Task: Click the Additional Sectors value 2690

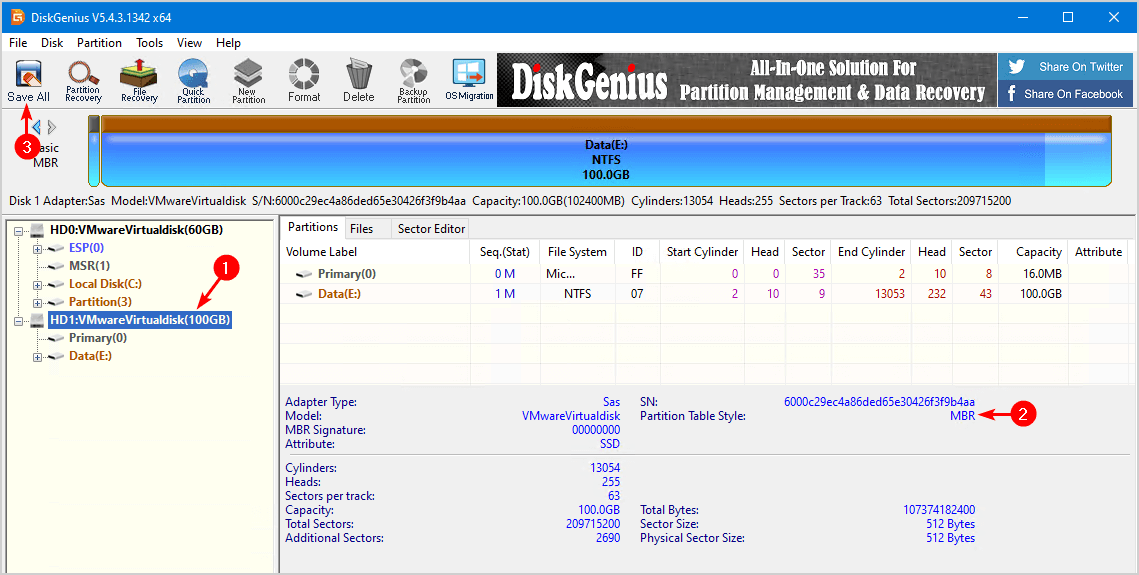Action: [x=608, y=538]
